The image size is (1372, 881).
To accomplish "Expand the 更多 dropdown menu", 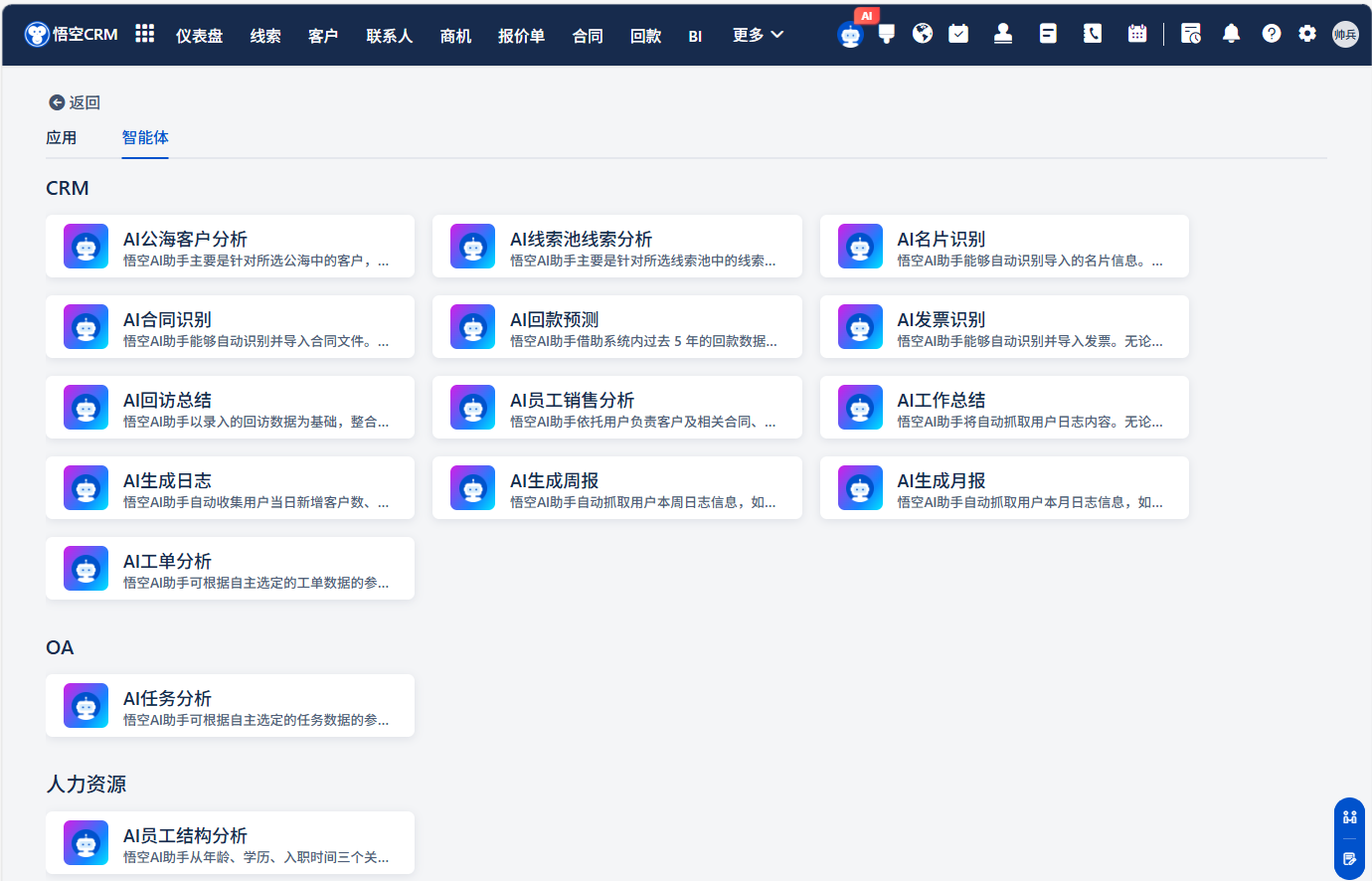I will (758, 35).
